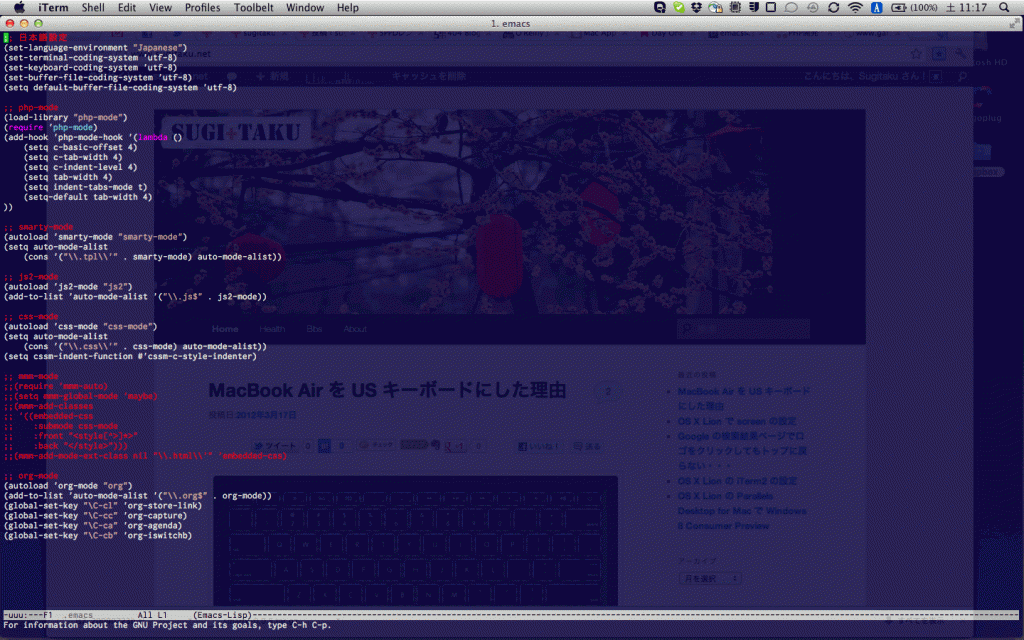This screenshot has height=640, width=1024.
Task: Click the Wi-Fi icon in the menu bar
Action: click(x=855, y=7)
